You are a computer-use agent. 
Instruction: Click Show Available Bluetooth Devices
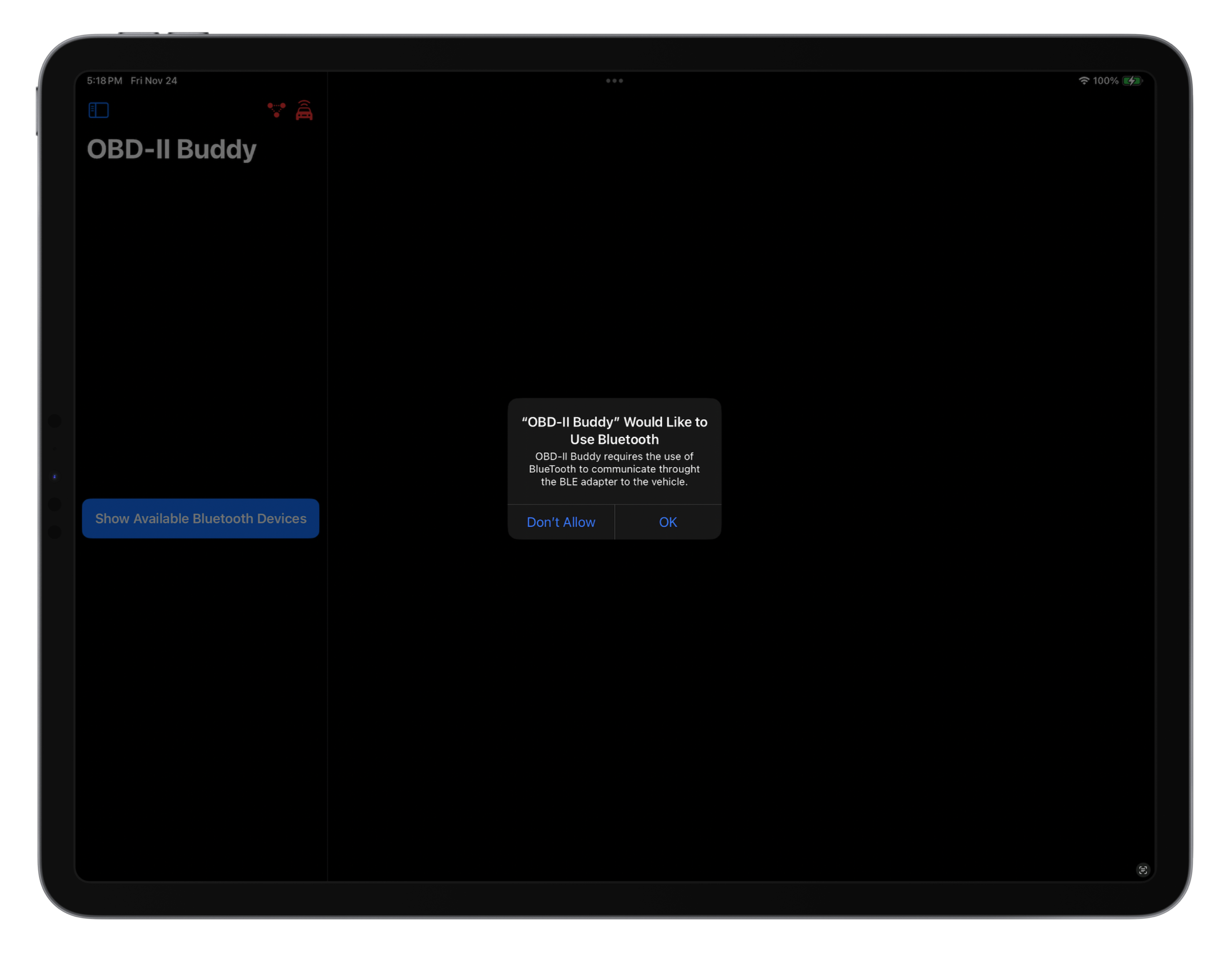click(x=200, y=518)
